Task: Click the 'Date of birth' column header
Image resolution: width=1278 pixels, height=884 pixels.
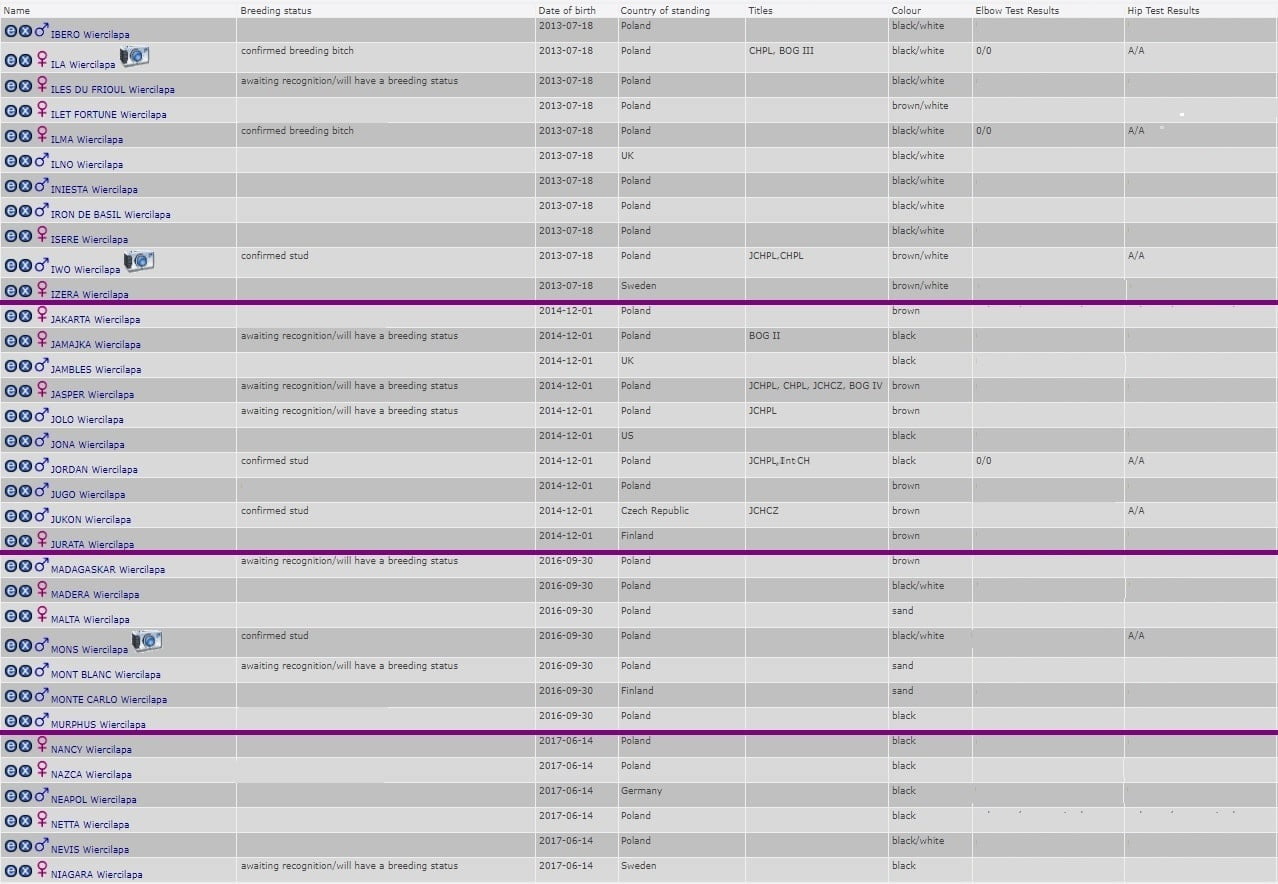Action: click(567, 11)
